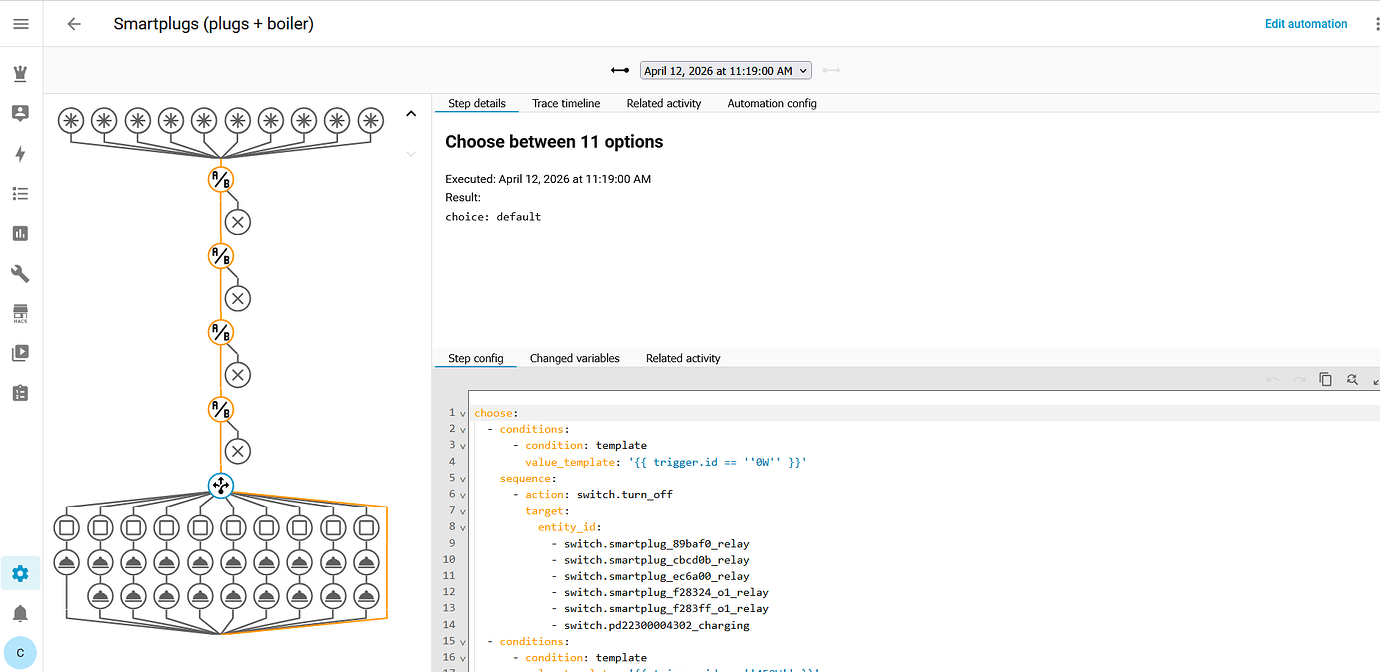Open the chess queen sidebar icon
The image size is (1380, 672).
tap(20, 73)
